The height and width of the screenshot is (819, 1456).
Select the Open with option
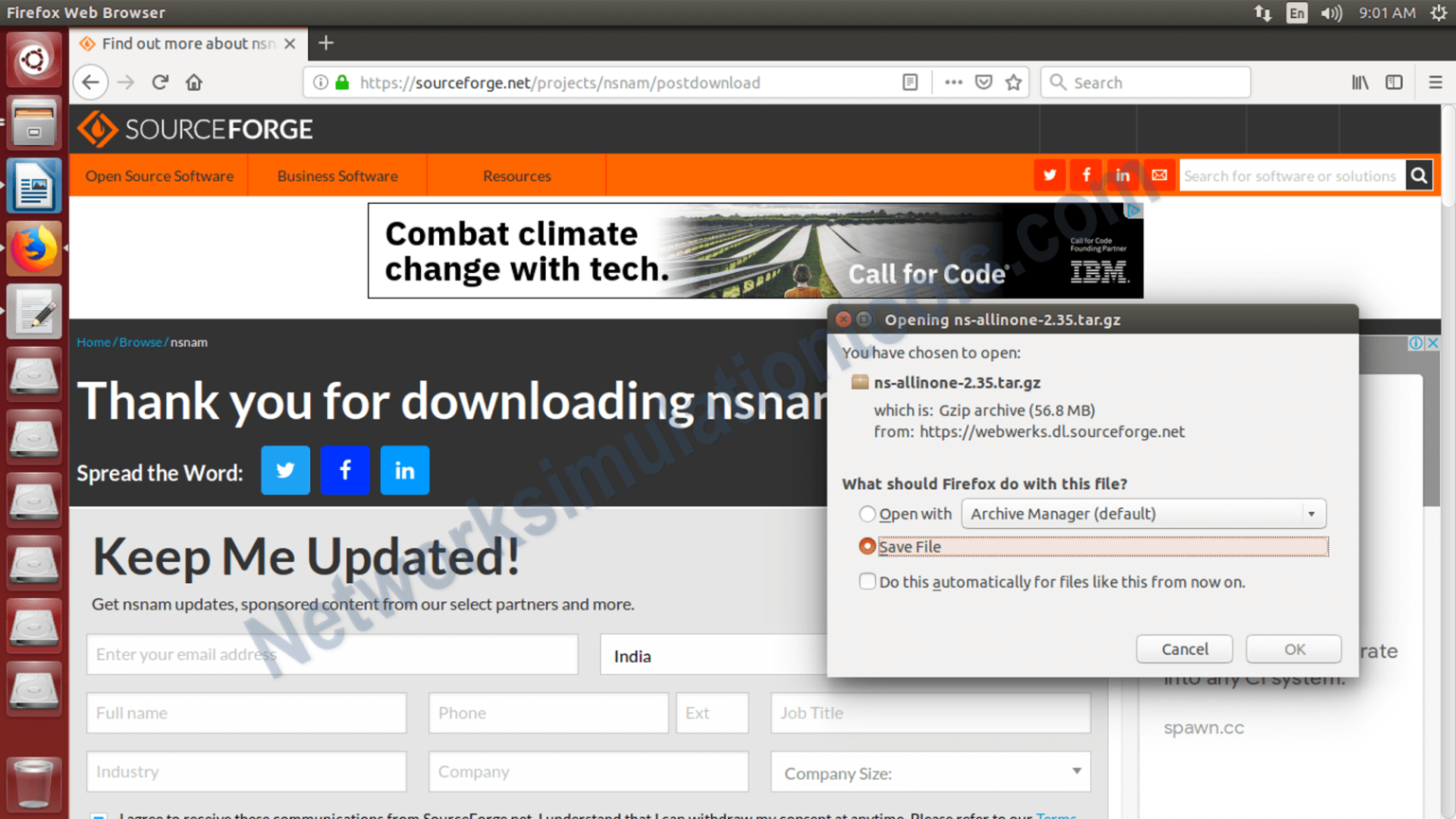coord(867,513)
